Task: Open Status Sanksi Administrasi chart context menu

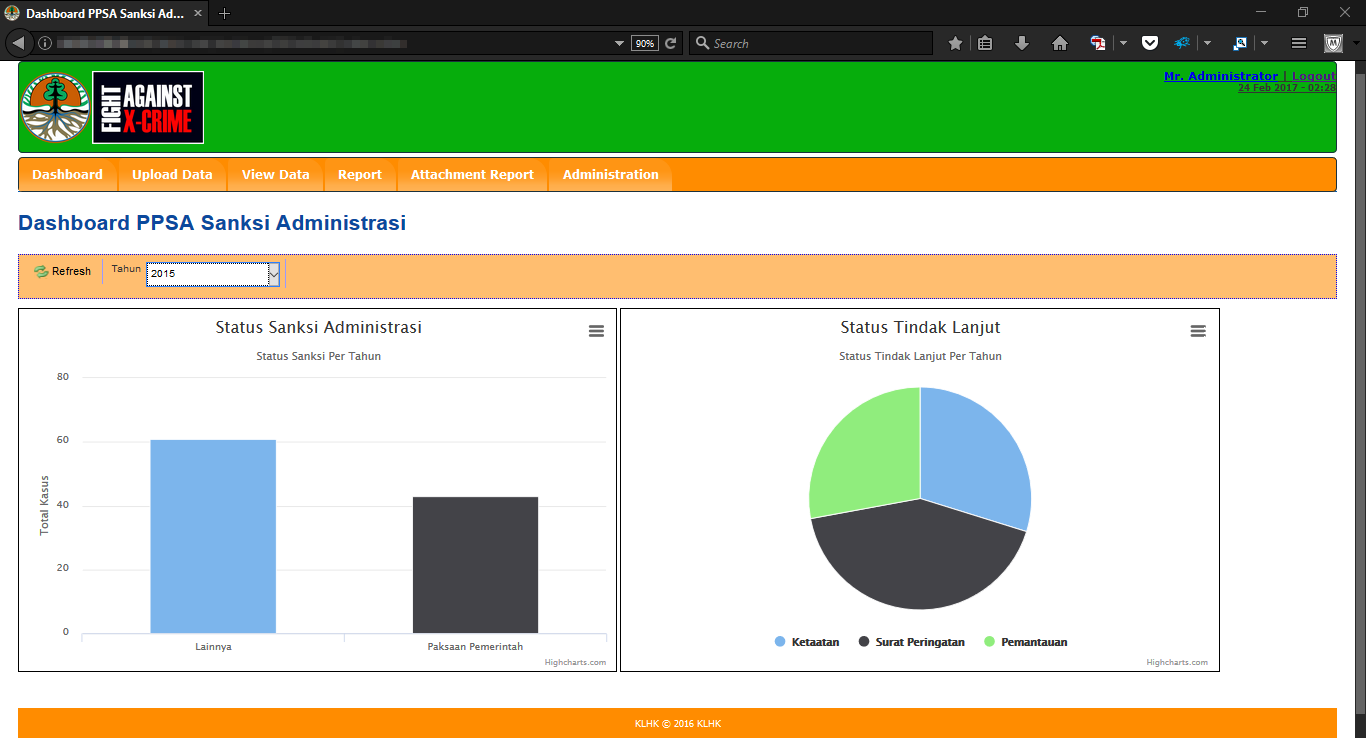Action: pyautogui.click(x=596, y=331)
